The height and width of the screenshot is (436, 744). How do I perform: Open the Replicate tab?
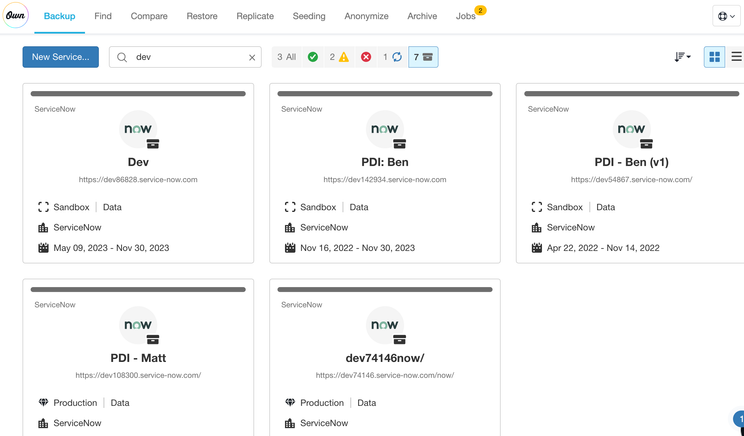click(255, 16)
